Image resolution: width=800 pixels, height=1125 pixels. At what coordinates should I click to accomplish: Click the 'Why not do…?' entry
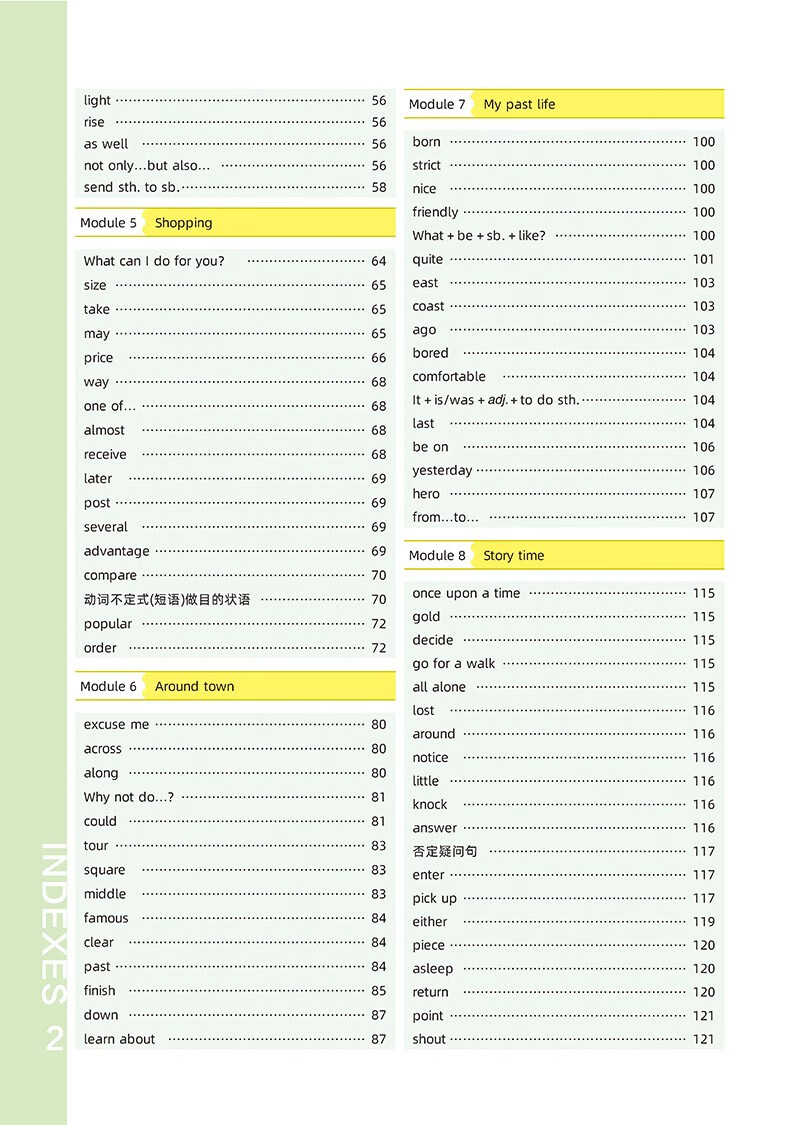pyautogui.click(x=129, y=797)
